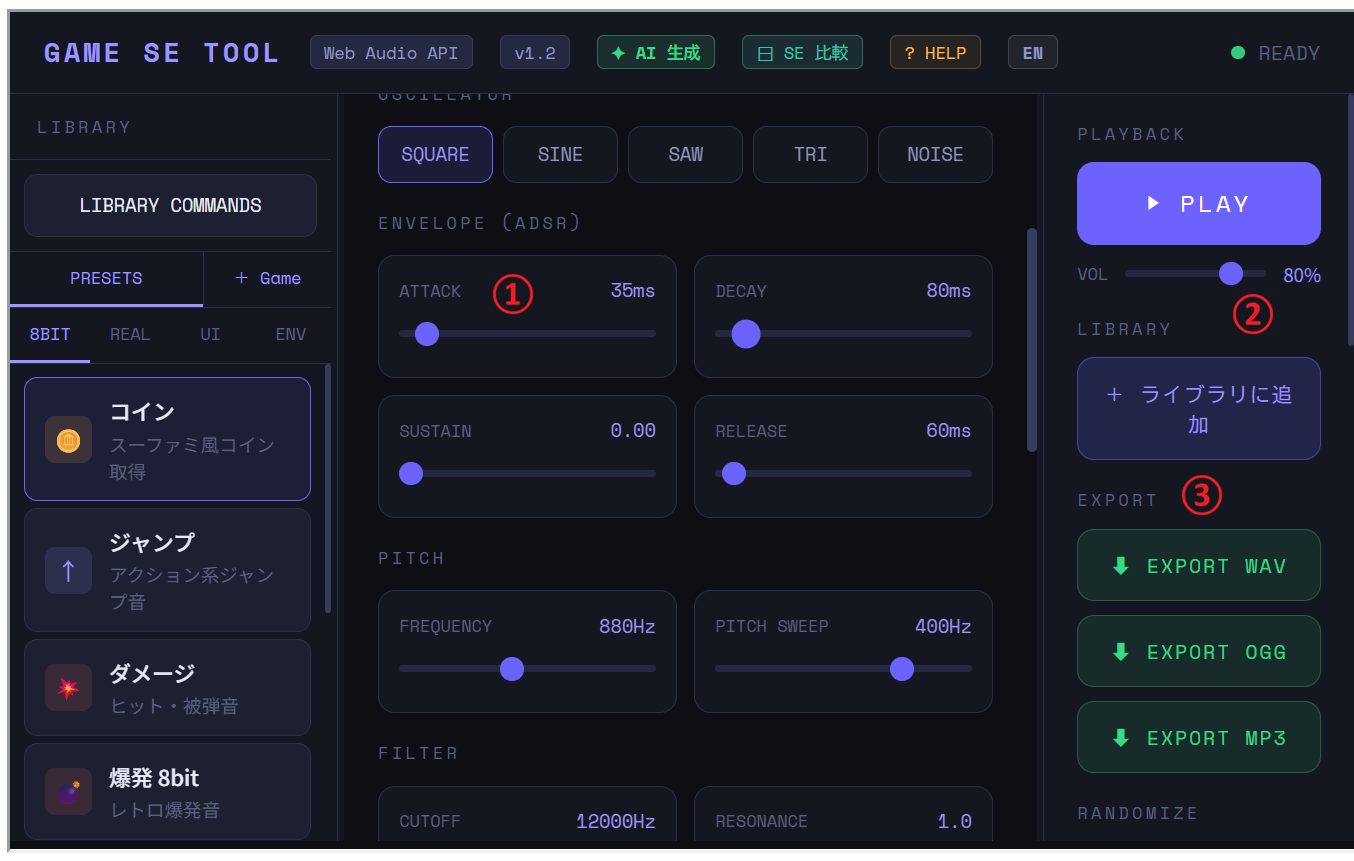Click the download arrow on EXPORT OGG
The height and width of the screenshot is (861, 1354).
[x=1121, y=652]
